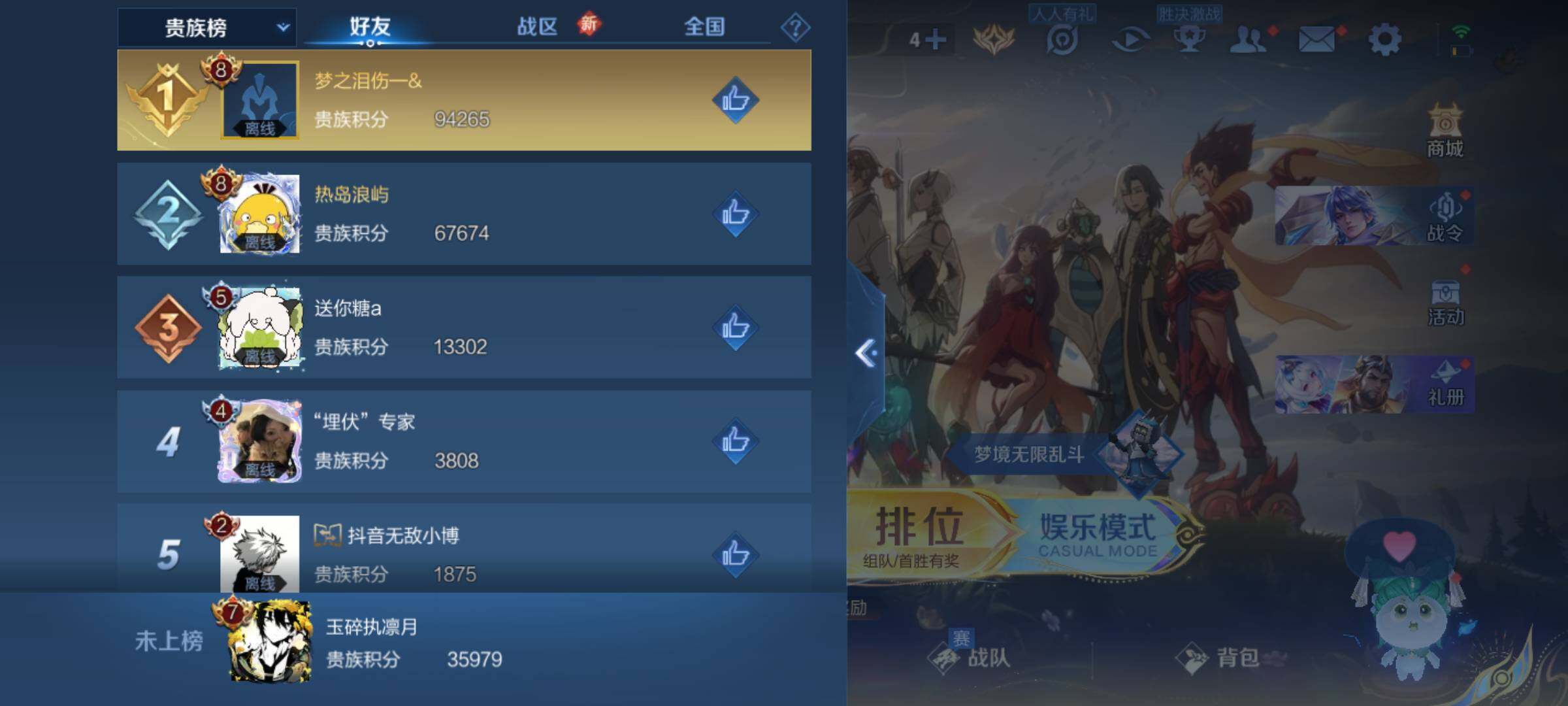
Task: Tap the like icon for 送你糖a
Action: click(735, 328)
